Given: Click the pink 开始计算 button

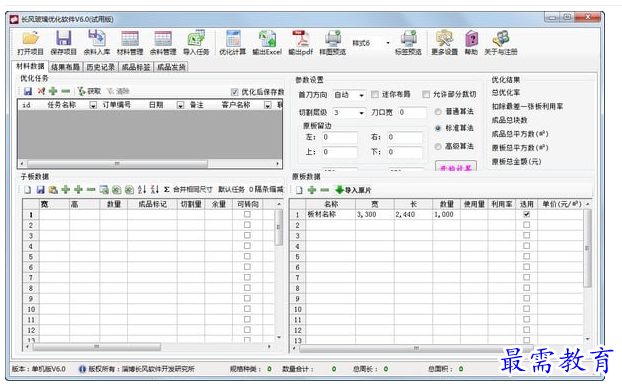Looking at the screenshot, I should [x=456, y=167].
